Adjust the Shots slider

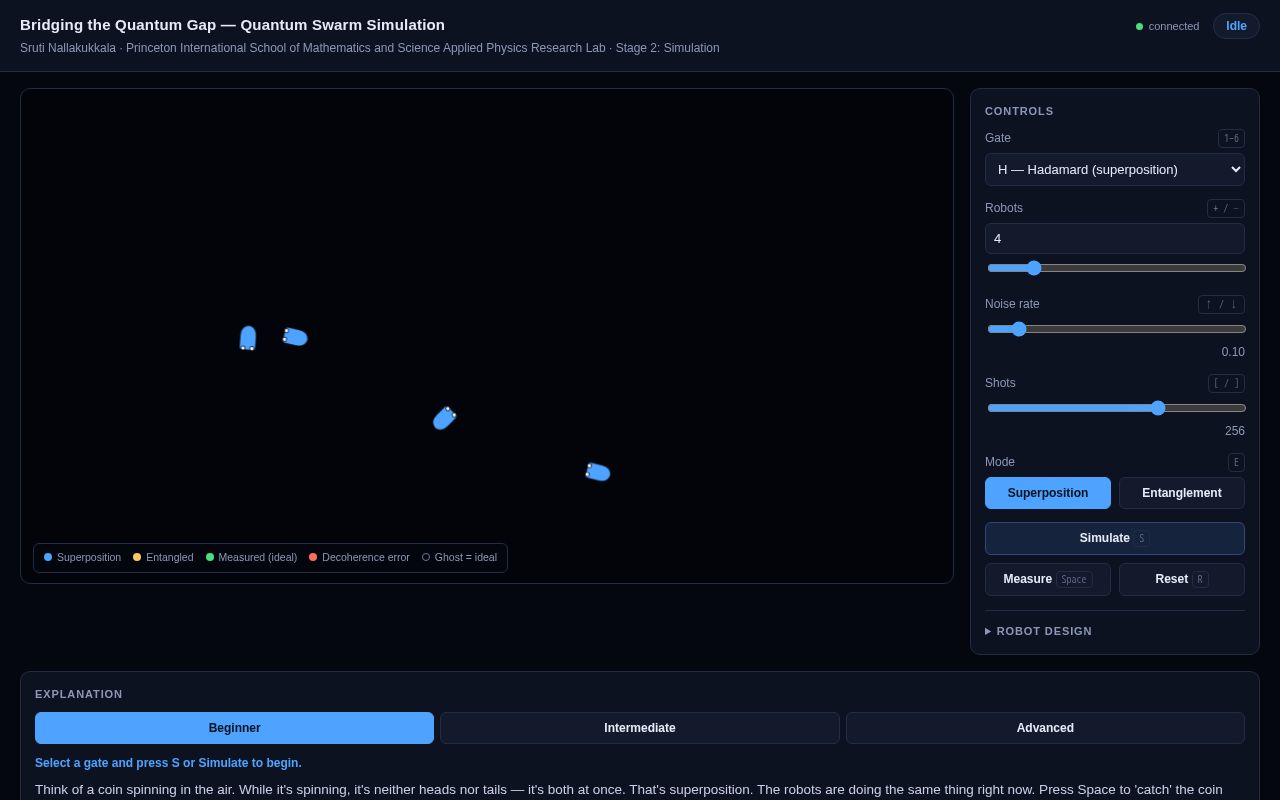point(1115,408)
